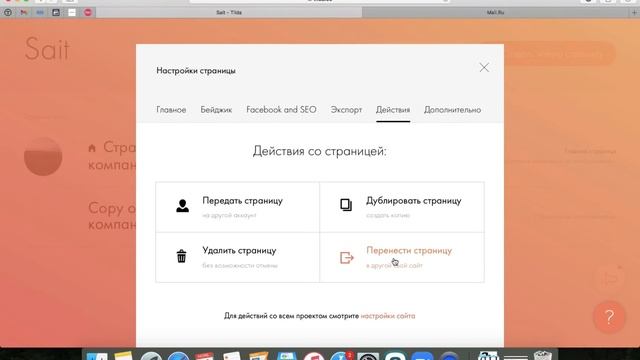Viewport: 640px width, 360px height.
Task: Open App Store in the Dock
Action: point(341,356)
